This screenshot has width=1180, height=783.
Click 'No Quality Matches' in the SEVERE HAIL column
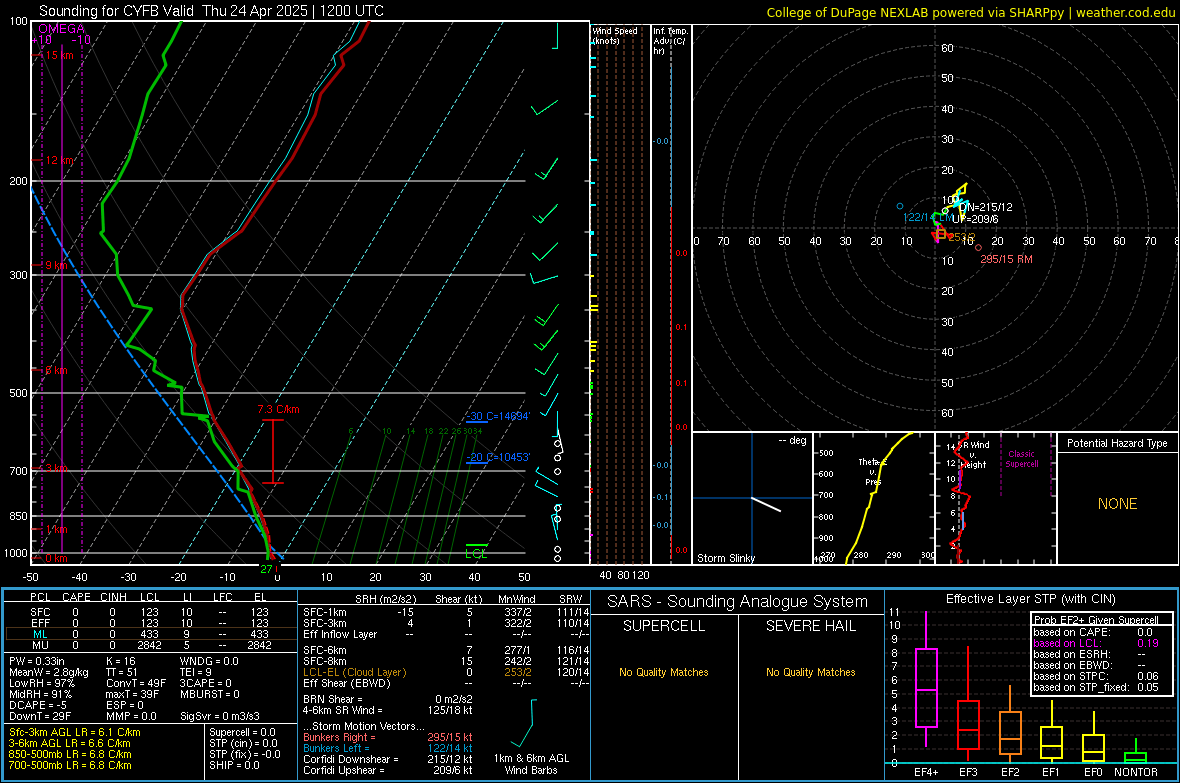coord(810,672)
